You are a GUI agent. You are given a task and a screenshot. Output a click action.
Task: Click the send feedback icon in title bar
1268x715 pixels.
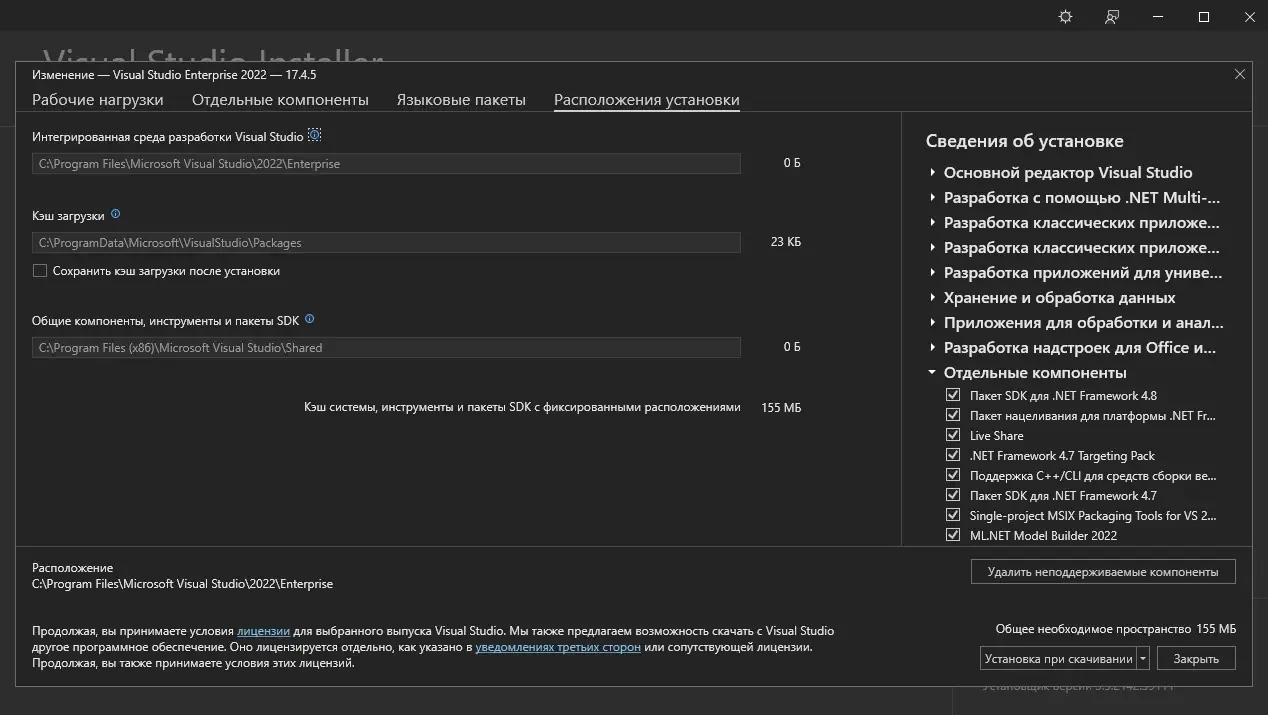click(1111, 16)
